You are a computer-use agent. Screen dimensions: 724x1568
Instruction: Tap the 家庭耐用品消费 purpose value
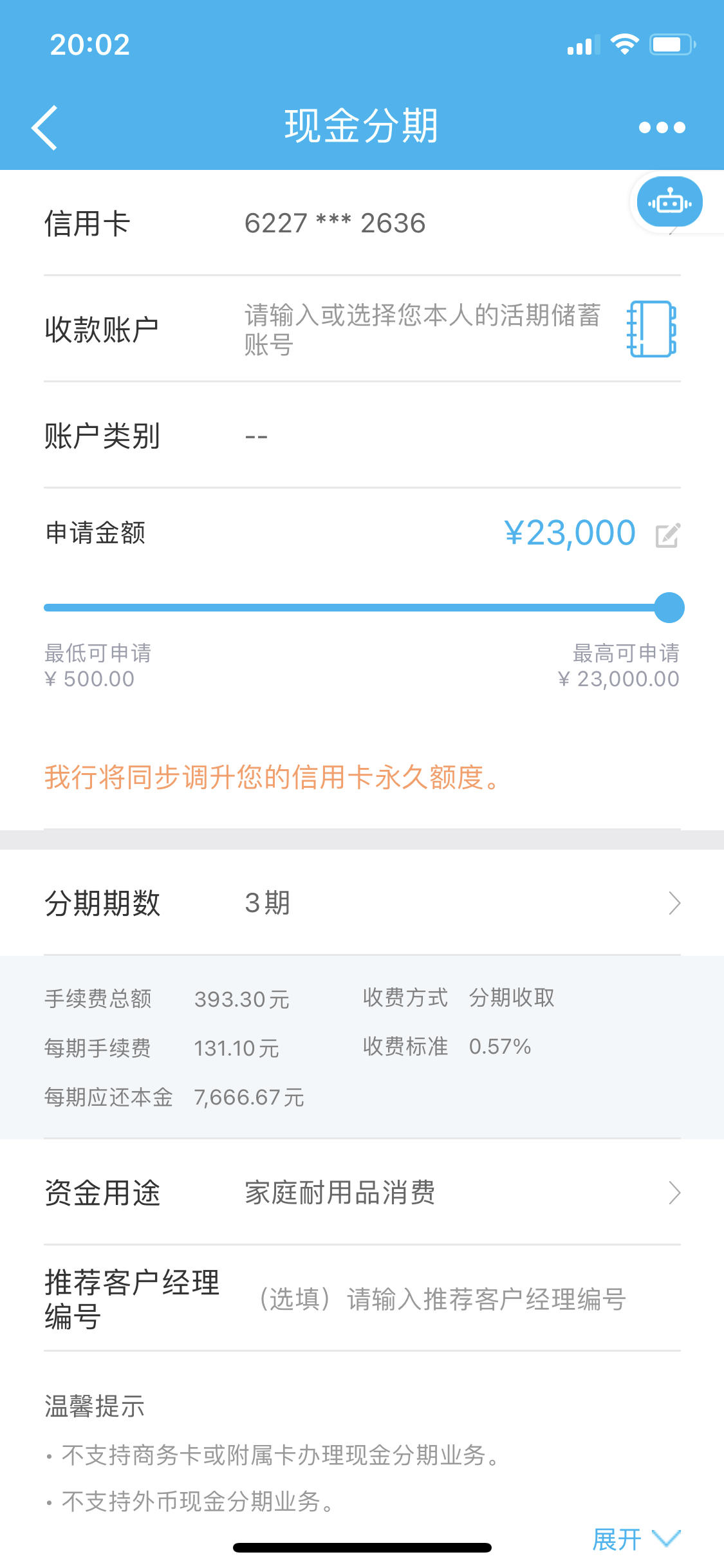[340, 1193]
